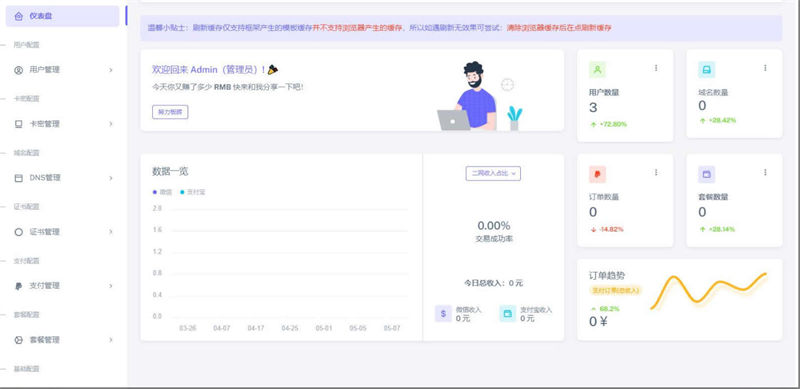800x389 pixels.
Task: Click the 支付订单 badge under 订单趋势
Action: coord(615,290)
